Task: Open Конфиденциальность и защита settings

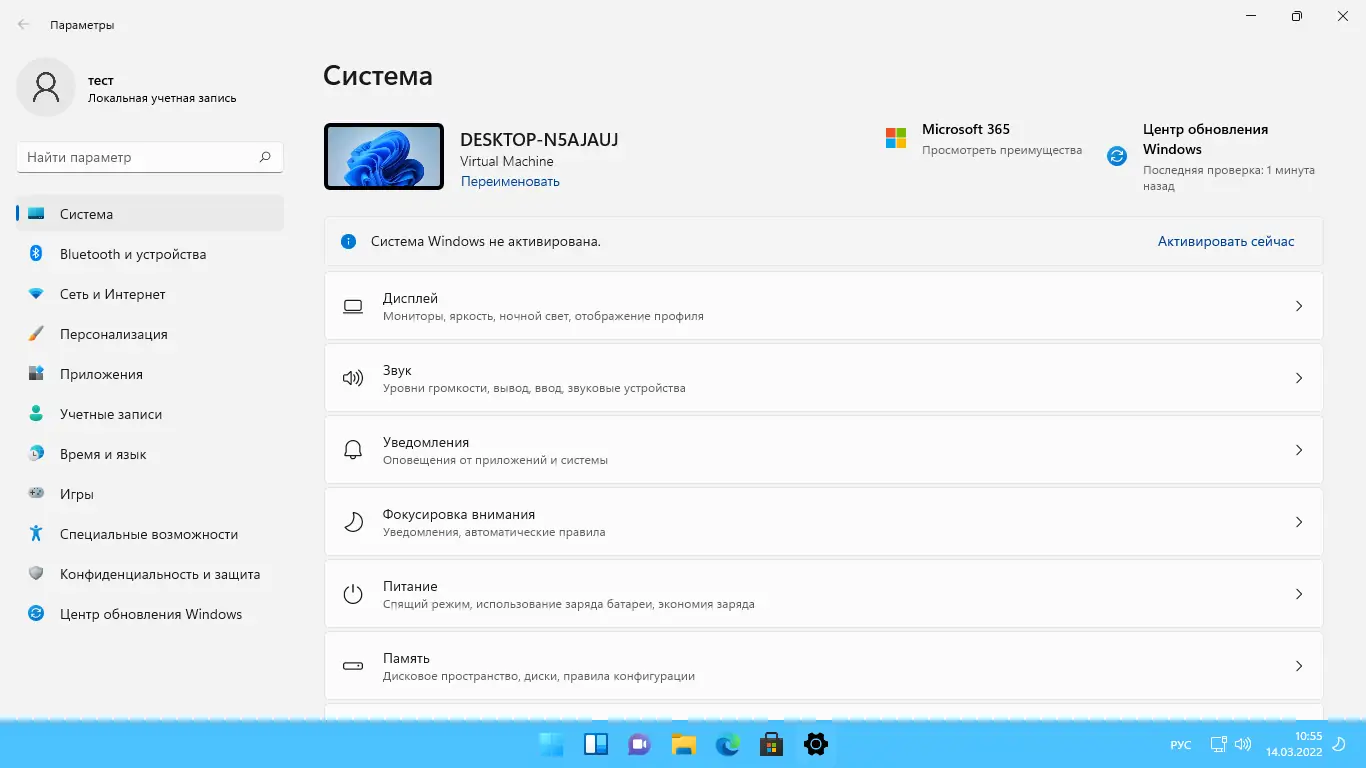Action: (150, 574)
